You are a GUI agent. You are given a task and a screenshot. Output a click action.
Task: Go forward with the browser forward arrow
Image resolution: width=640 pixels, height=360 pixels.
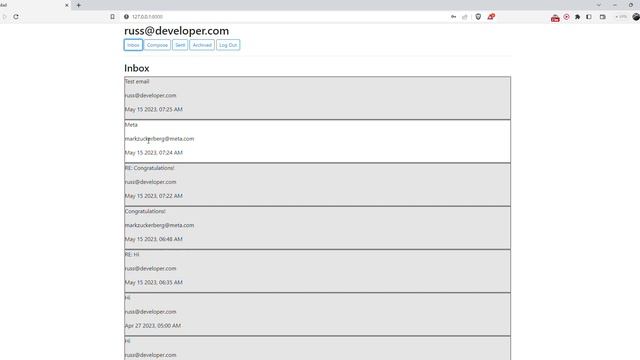(4, 17)
